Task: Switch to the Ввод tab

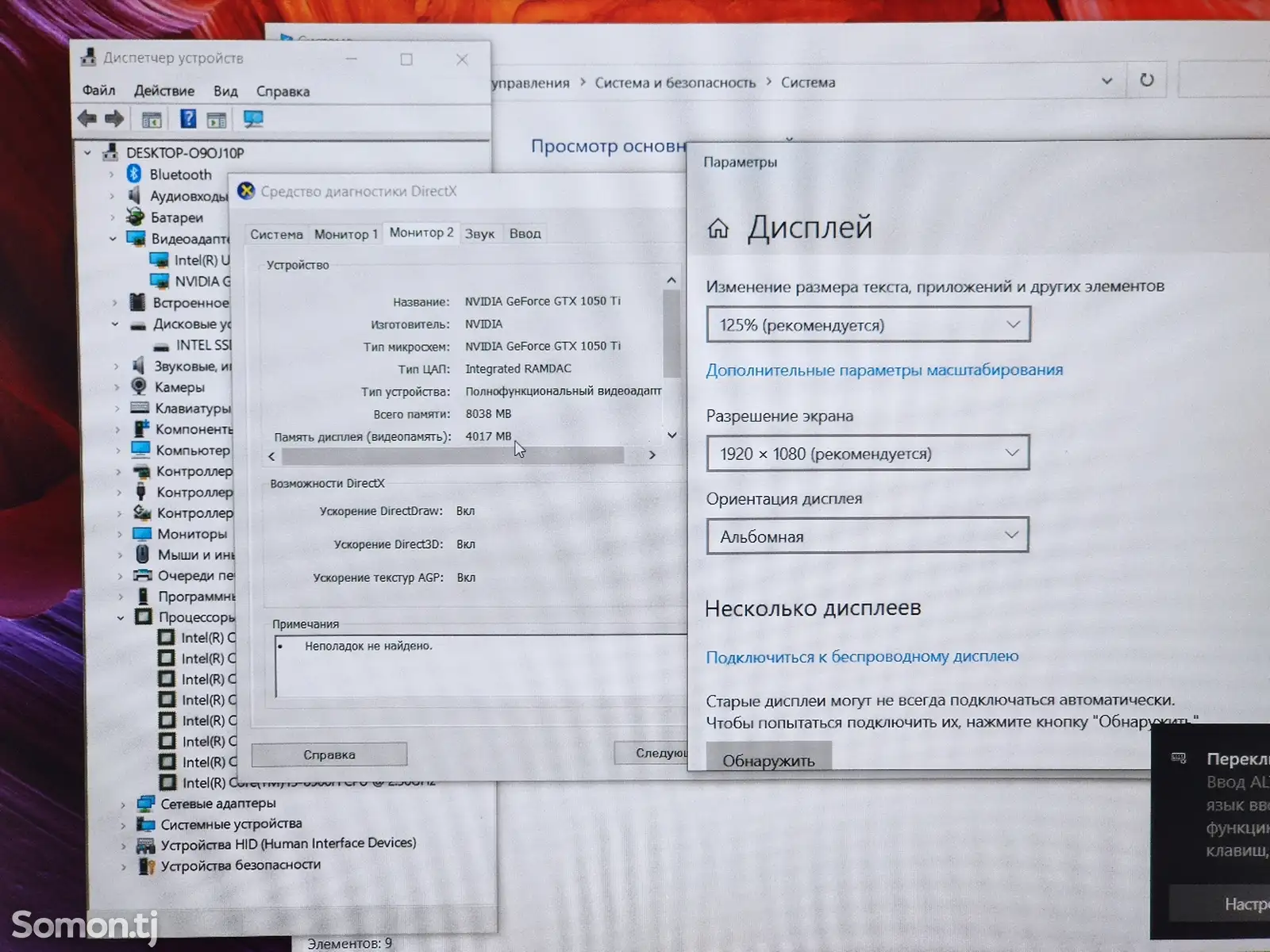Action: coord(525,233)
